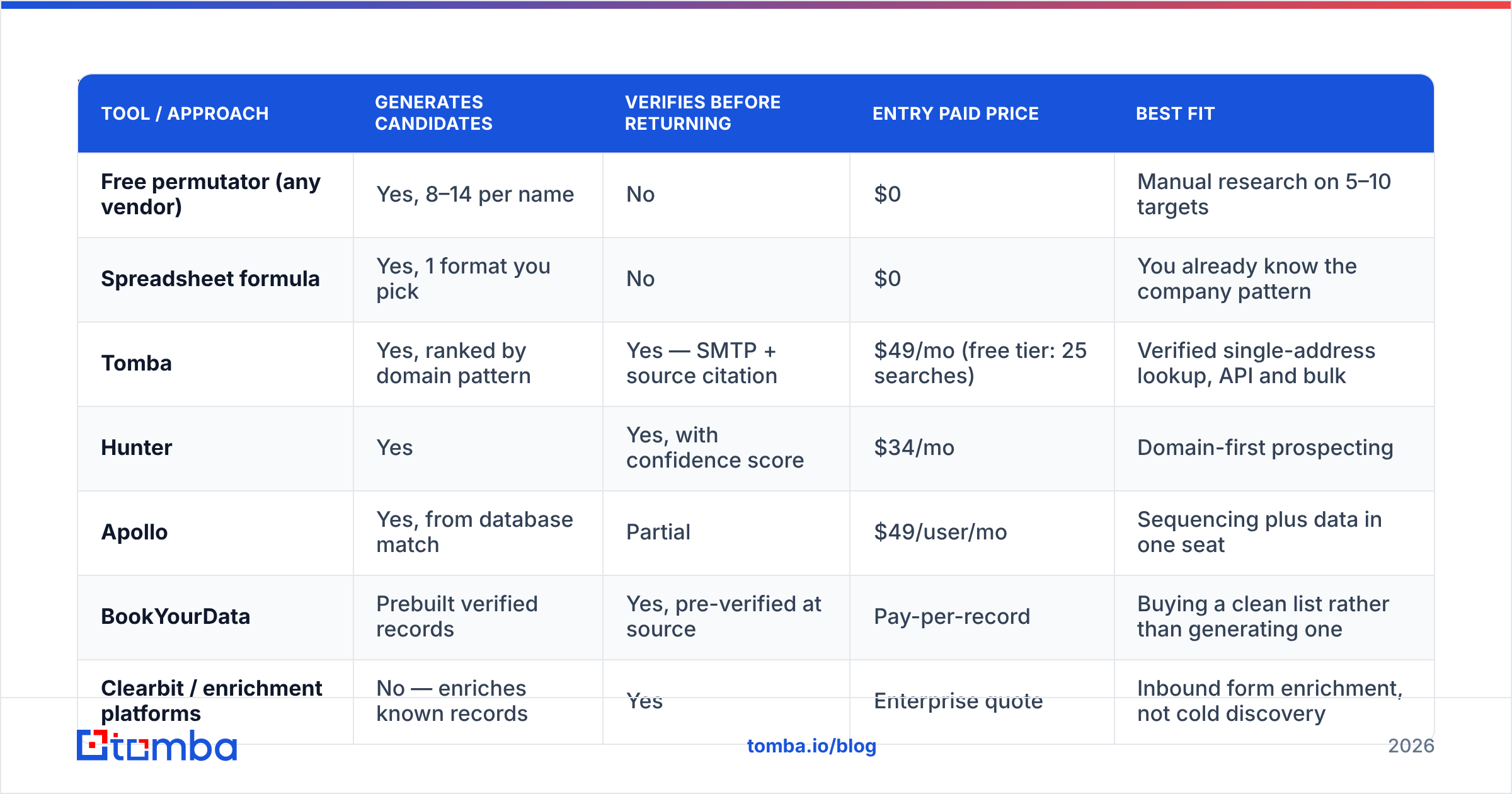Select the "Yes, 8–14 per name" cell
The width and height of the screenshot is (1512, 794).
click(475, 194)
